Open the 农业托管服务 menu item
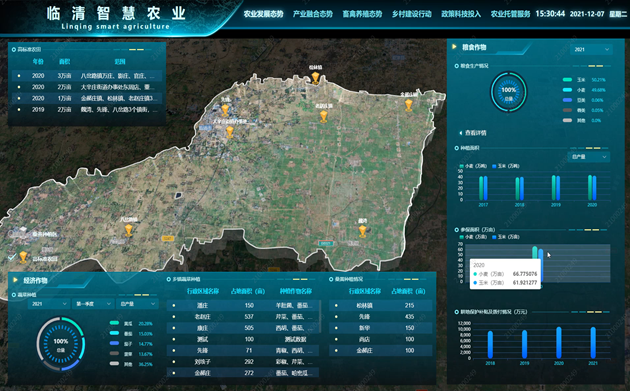This screenshot has height=391, width=630. 510,14
